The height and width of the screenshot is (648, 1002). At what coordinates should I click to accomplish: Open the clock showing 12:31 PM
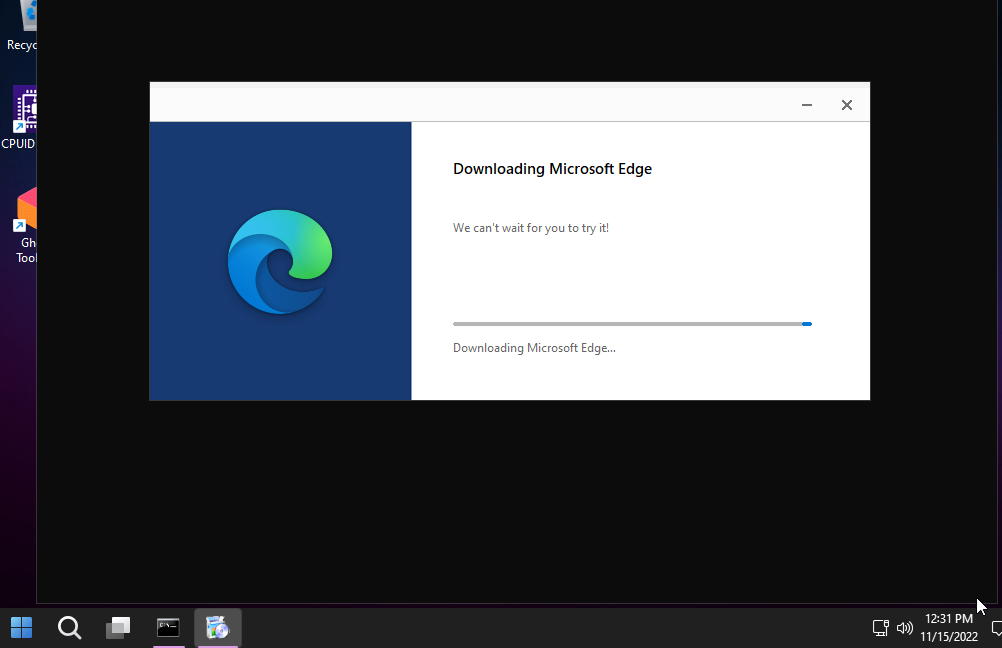point(949,628)
